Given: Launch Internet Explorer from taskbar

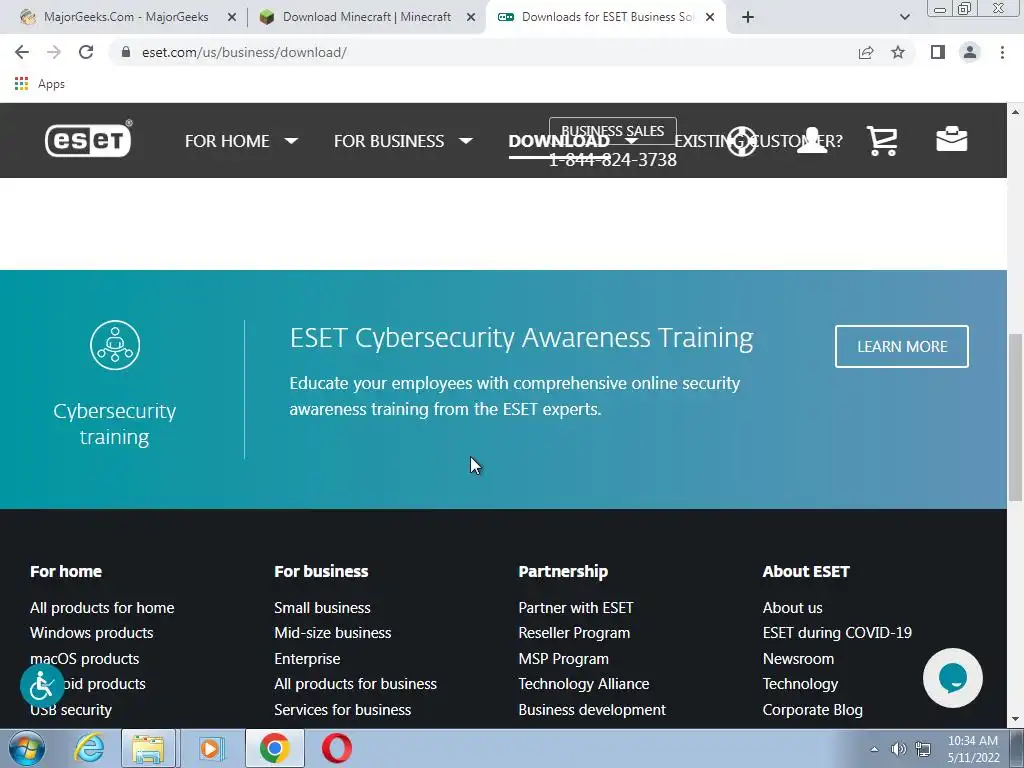Looking at the screenshot, I should tap(89, 748).
